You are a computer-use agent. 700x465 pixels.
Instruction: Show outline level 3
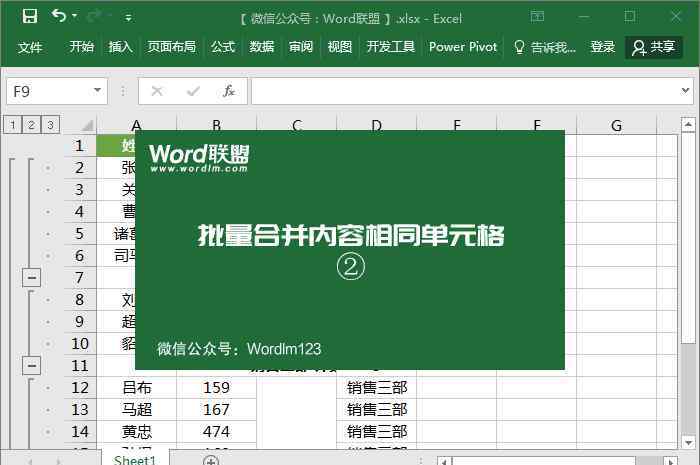(x=50, y=125)
